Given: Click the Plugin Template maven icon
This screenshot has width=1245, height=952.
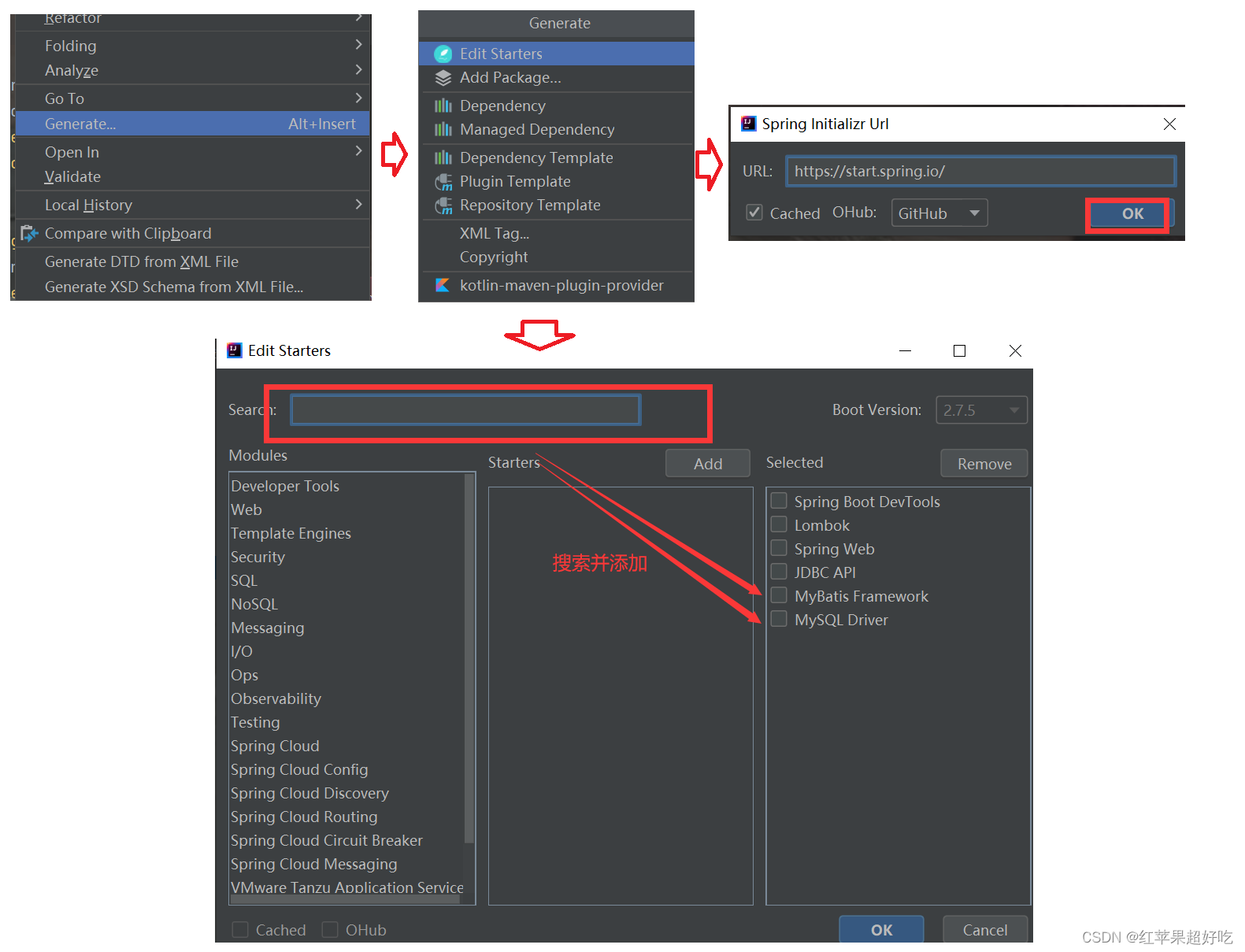Looking at the screenshot, I should tap(443, 182).
